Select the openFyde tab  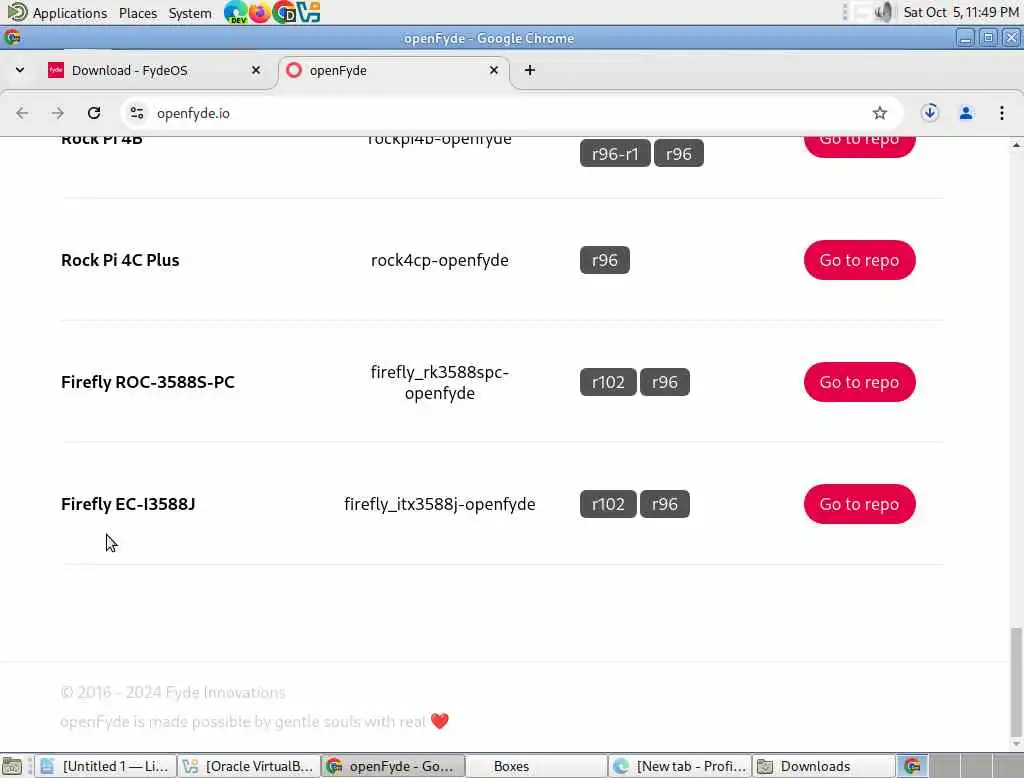click(394, 70)
